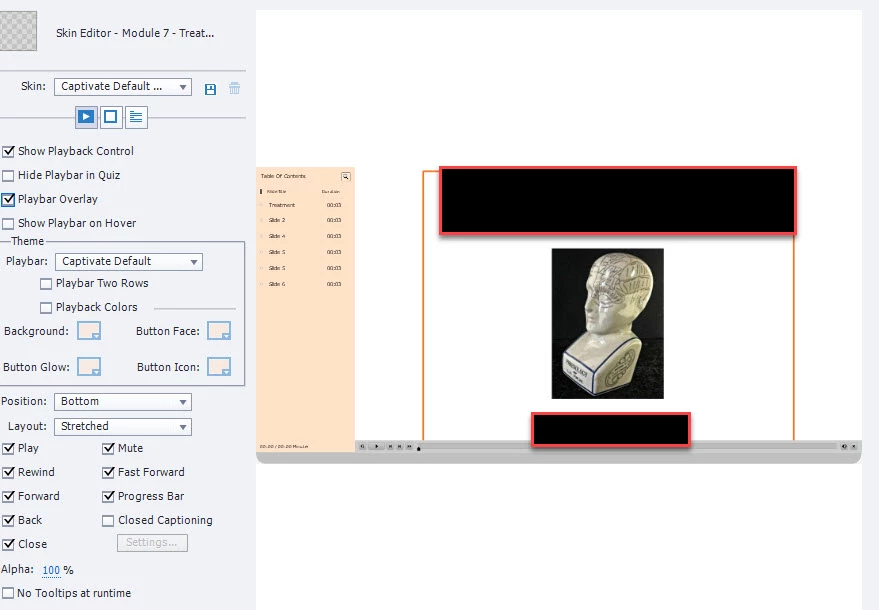Click the preview playbar close X icon
This screenshot has width=879, height=610.
854,446
